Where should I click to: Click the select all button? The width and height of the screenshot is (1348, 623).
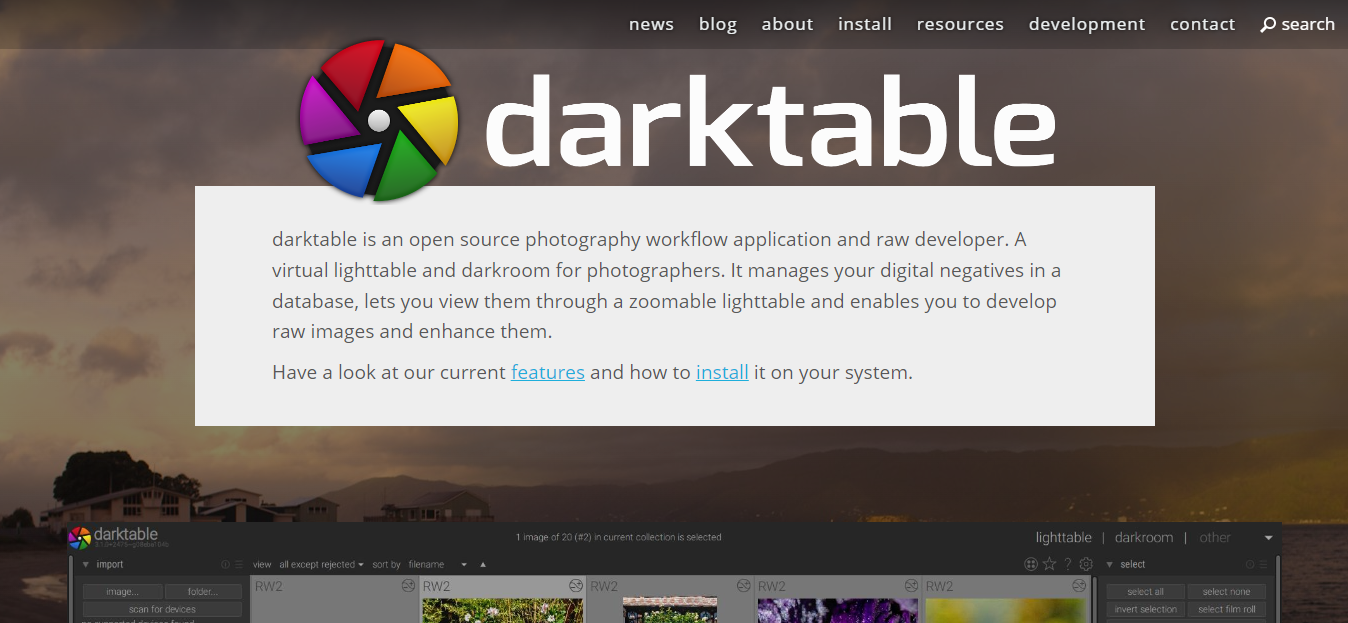point(1146,592)
